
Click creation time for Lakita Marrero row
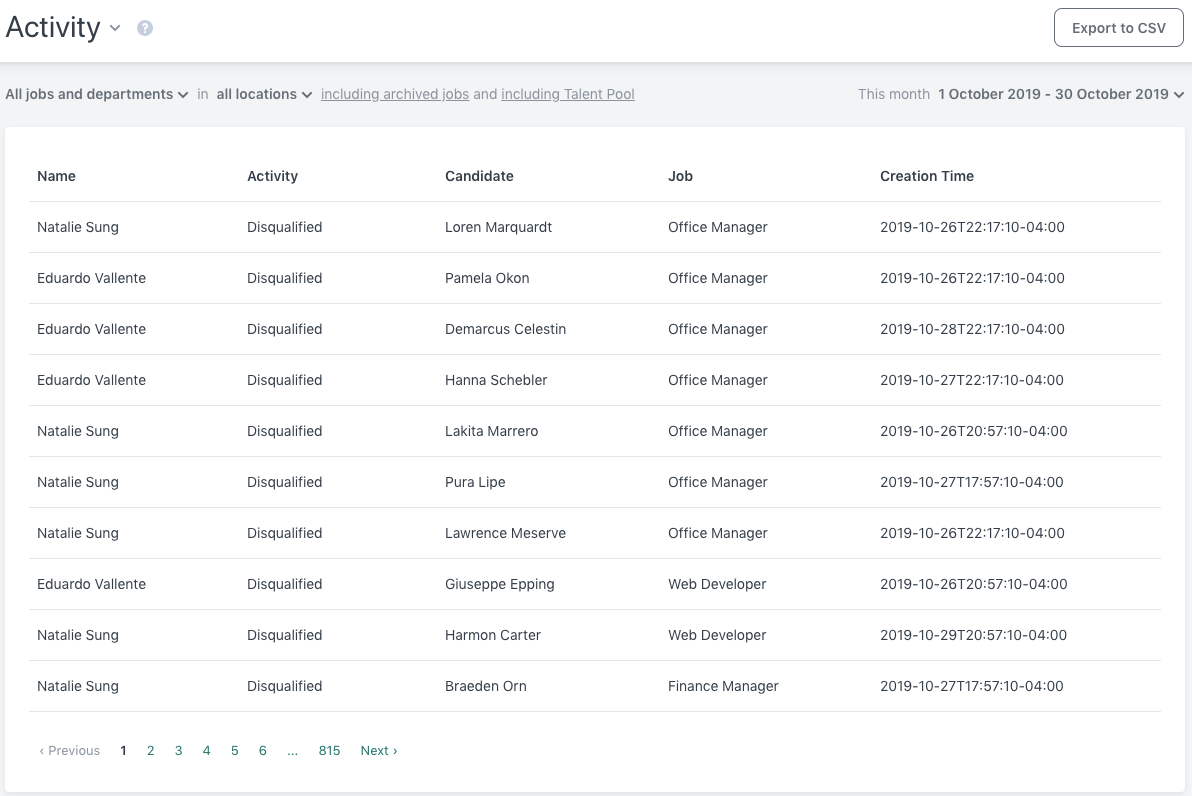point(973,431)
